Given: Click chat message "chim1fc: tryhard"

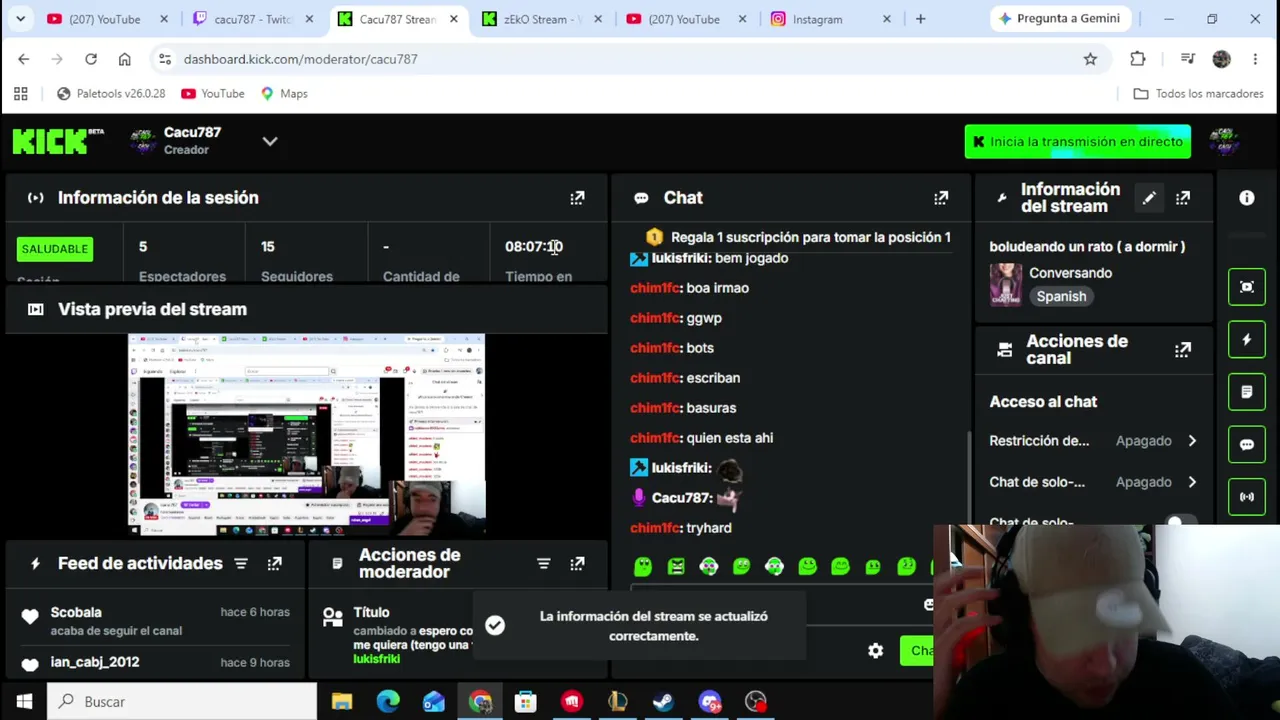Looking at the screenshot, I should (x=681, y=528).
